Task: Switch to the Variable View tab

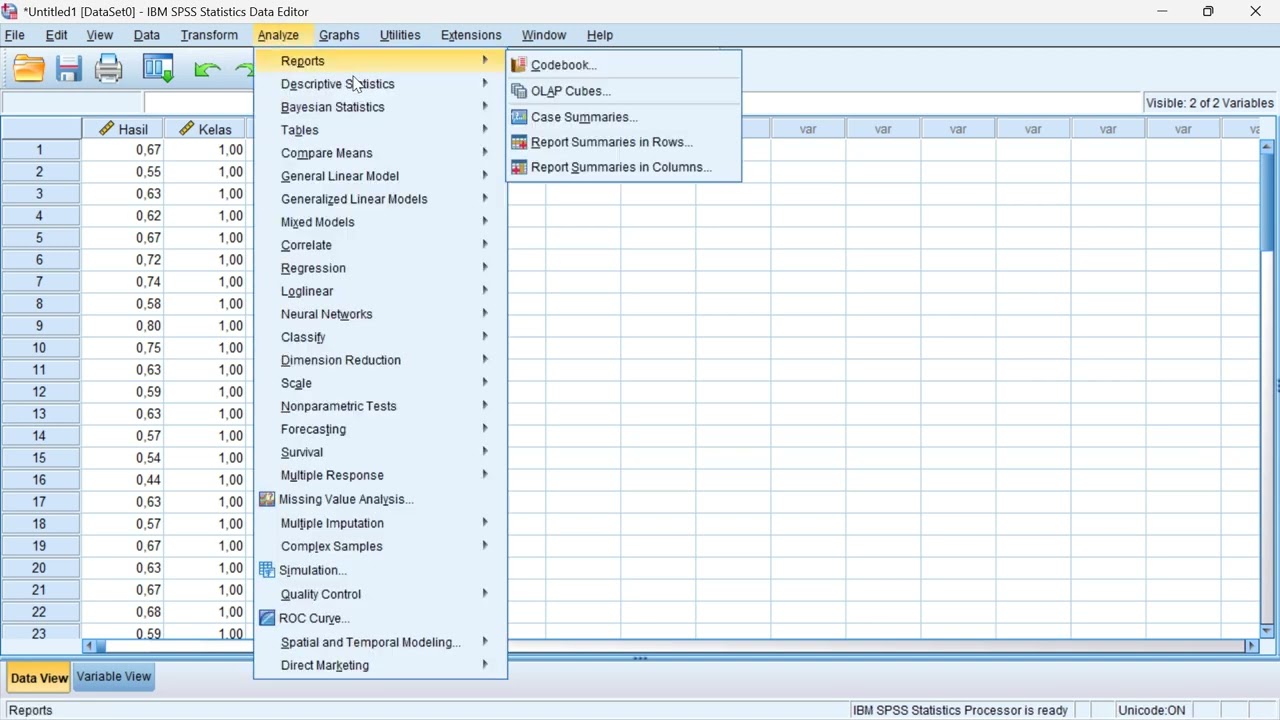Action: coord(114,677)
